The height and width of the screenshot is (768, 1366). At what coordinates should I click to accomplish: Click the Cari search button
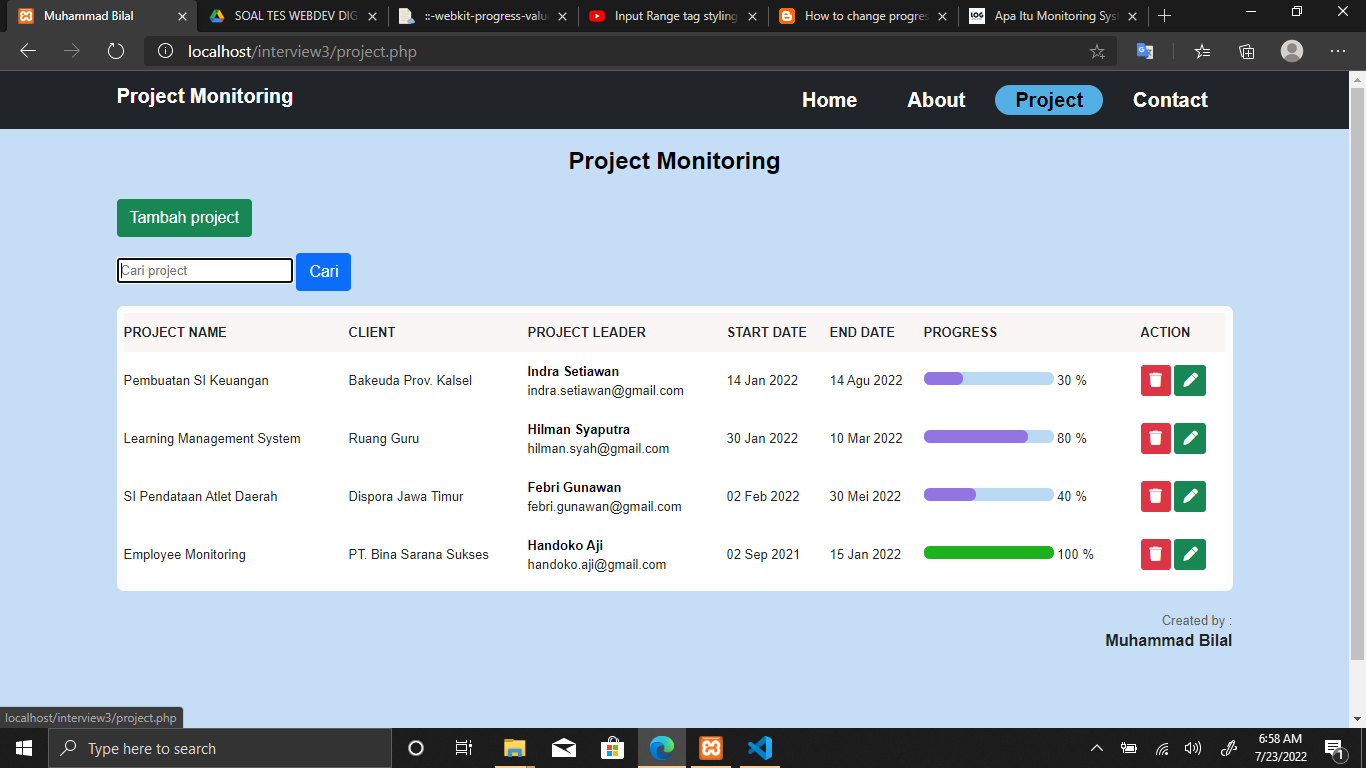pos(323,272)
